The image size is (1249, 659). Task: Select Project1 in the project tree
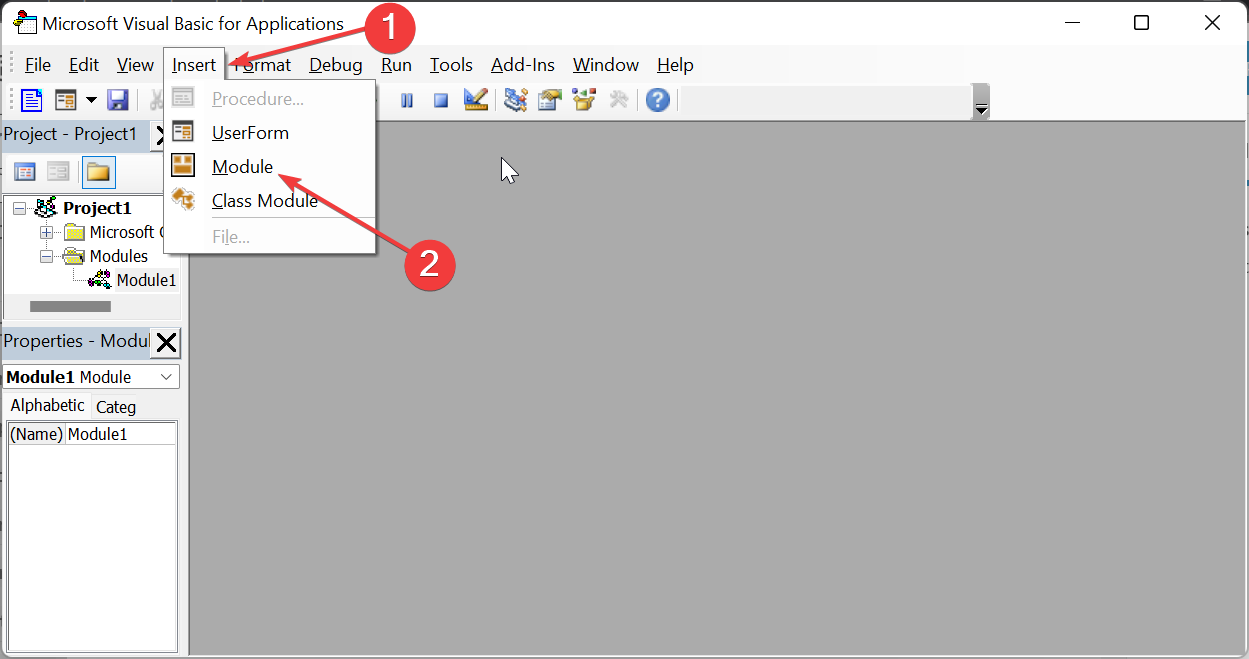point(97,208)
